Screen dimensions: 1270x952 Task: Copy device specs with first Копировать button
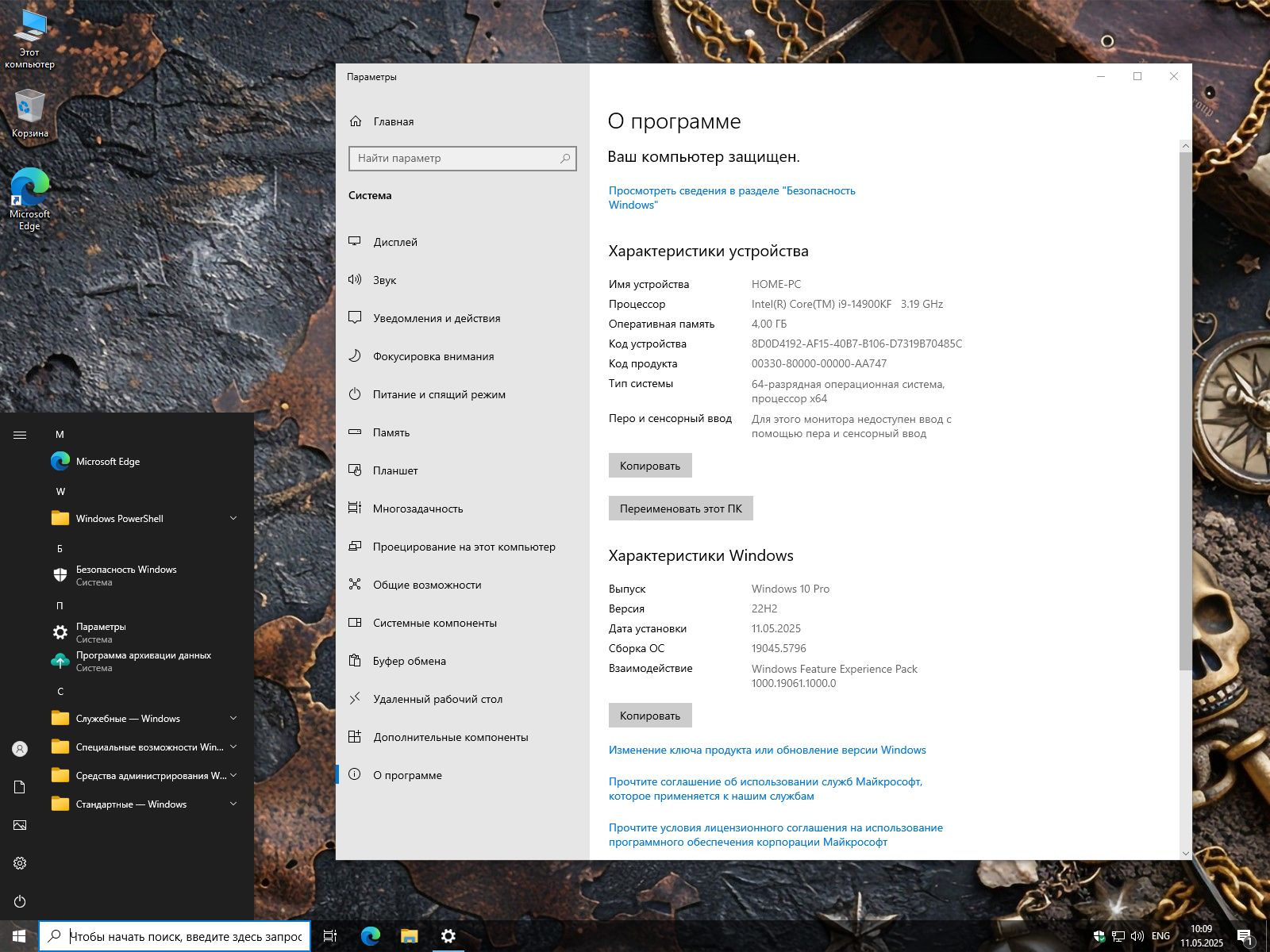pos(650,466)
